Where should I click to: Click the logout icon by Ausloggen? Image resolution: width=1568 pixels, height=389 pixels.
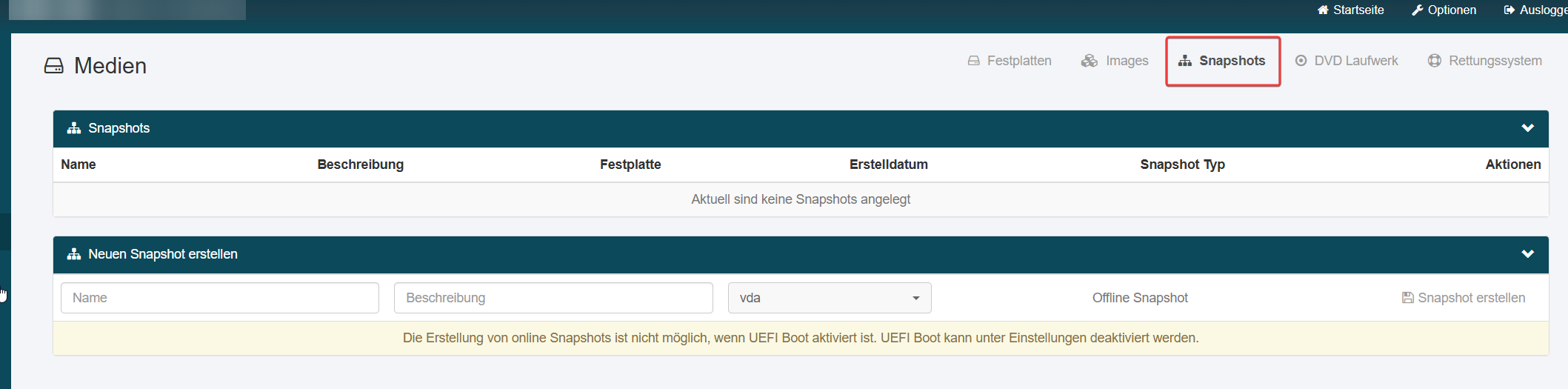click(1509, 10)
